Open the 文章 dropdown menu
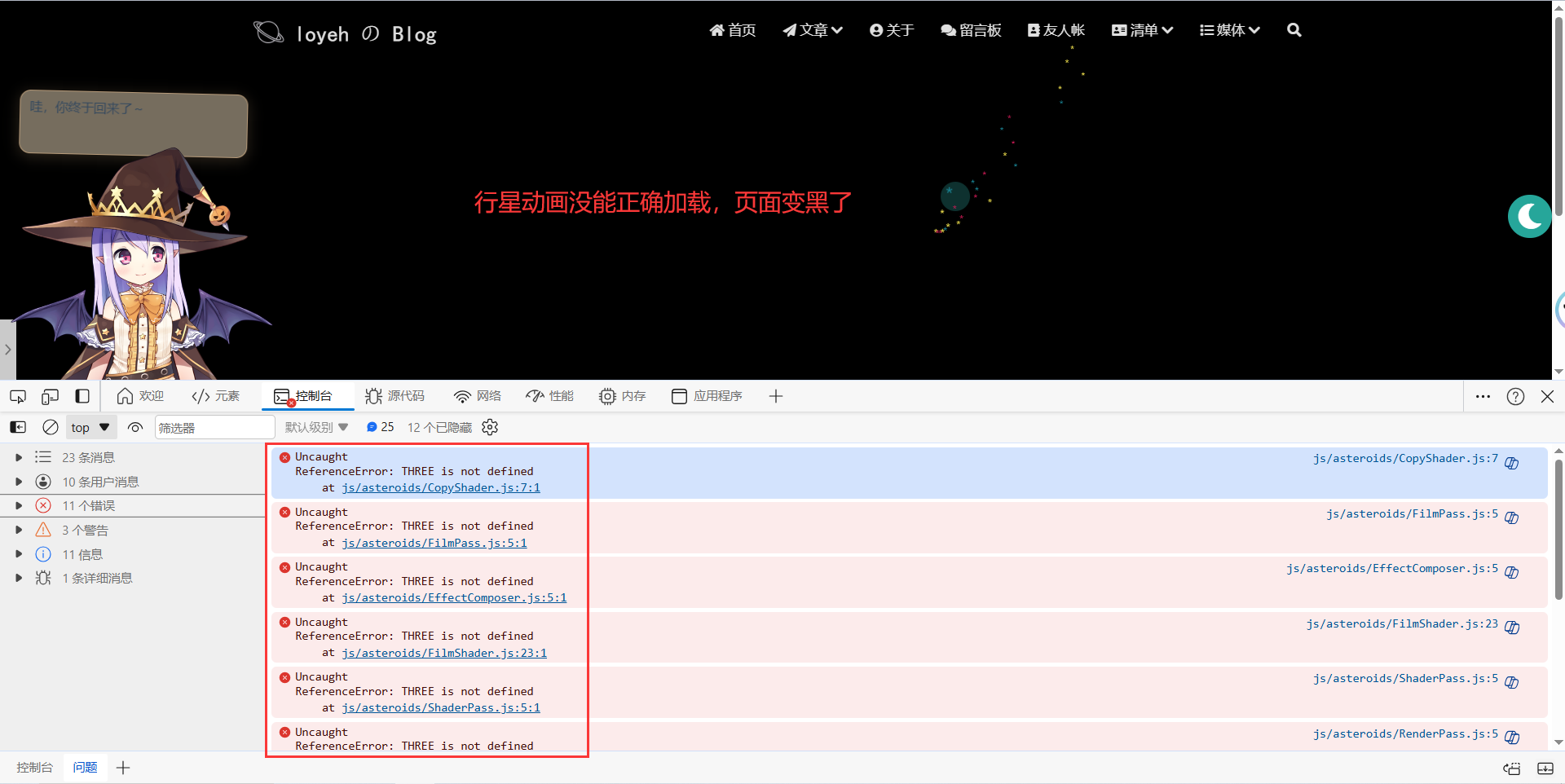The height and width of the screenshot is (784, 1565). tap(813, 30)
